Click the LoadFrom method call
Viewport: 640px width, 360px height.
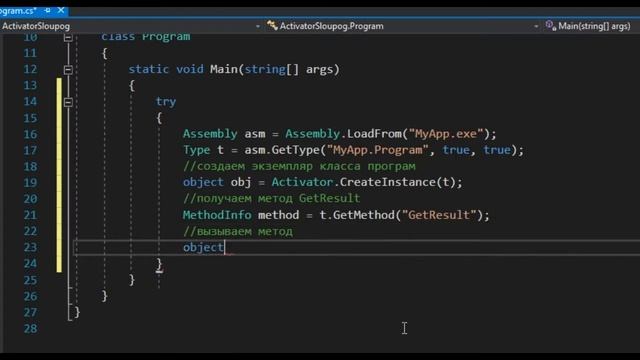[374, 134]
